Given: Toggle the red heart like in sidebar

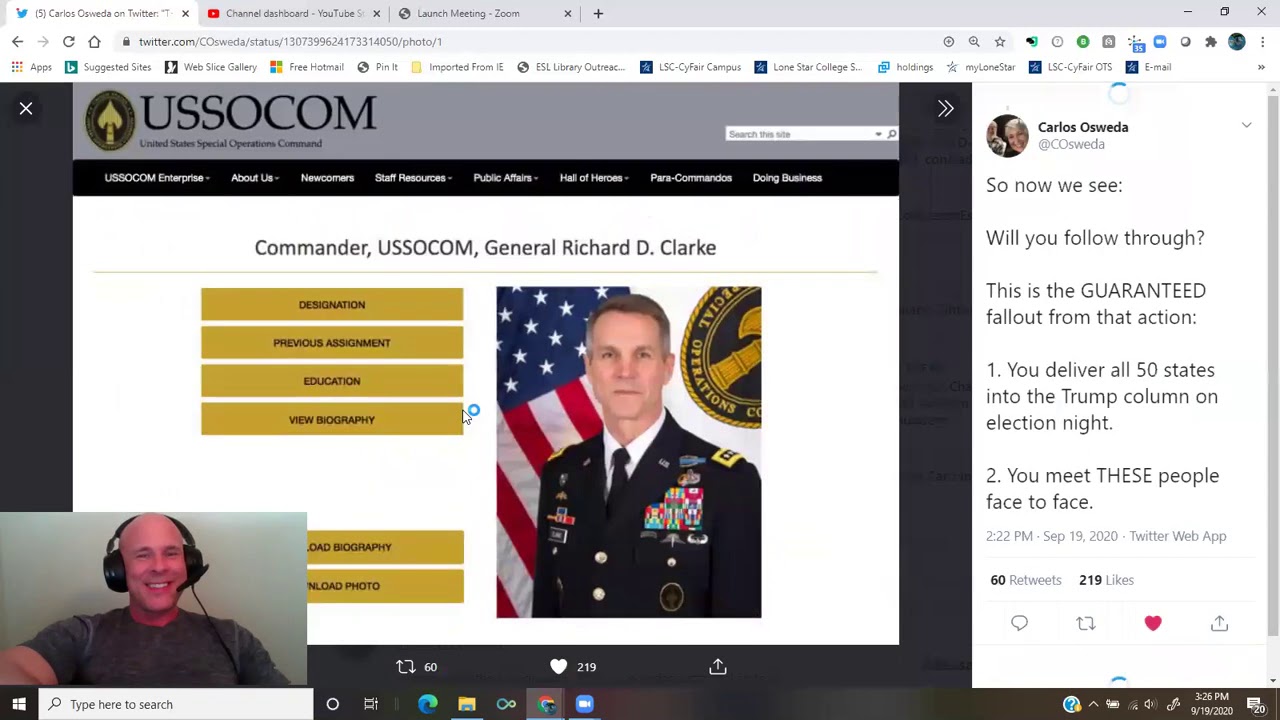Looking at the screenshot, I should tap(1153, 623).
